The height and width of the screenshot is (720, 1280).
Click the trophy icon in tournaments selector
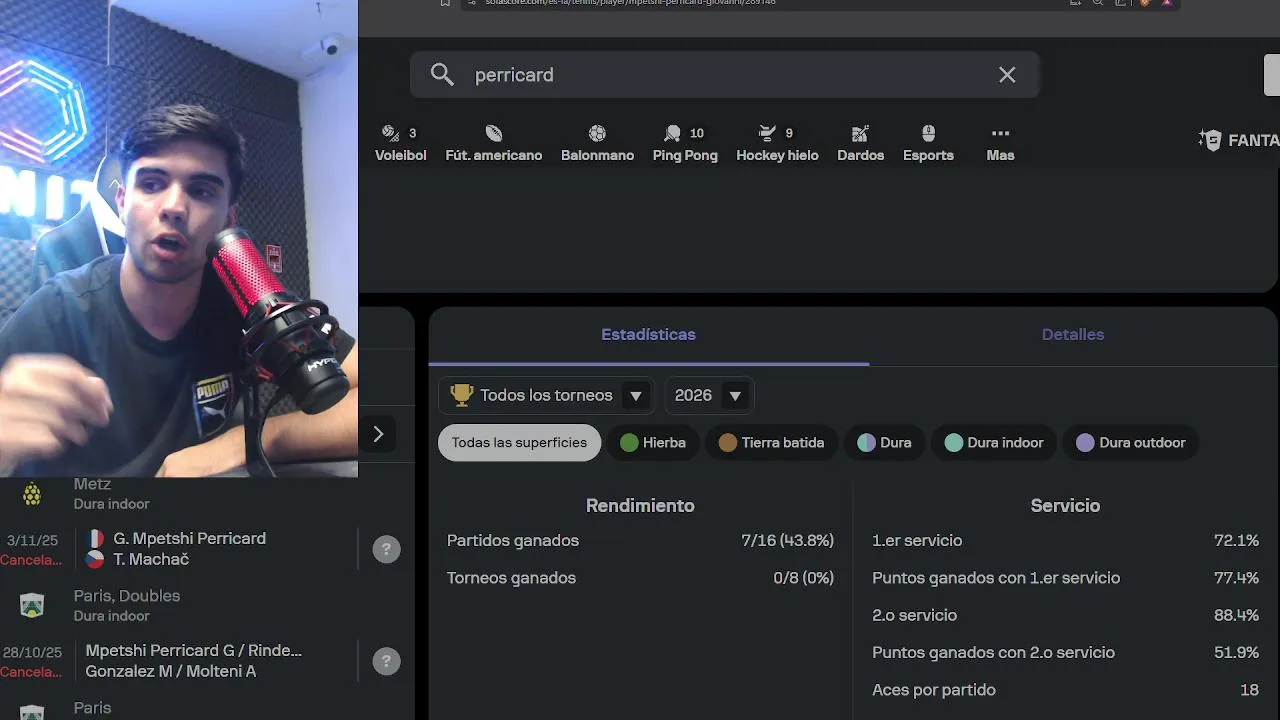click(x=461, y=395)
